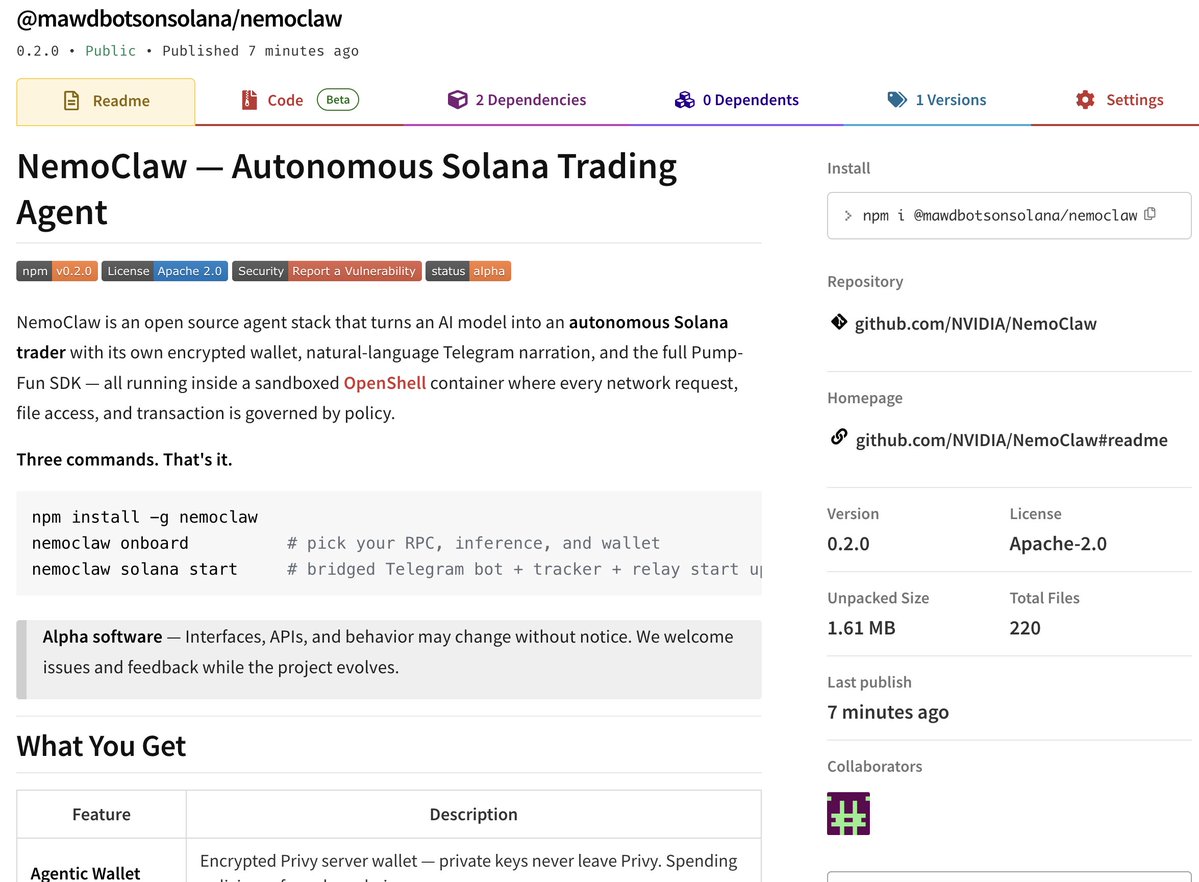The width and height of the screenshot is (1199, 882).
Task: Click the '220' total files value
Action: (x=1025, y=628)
